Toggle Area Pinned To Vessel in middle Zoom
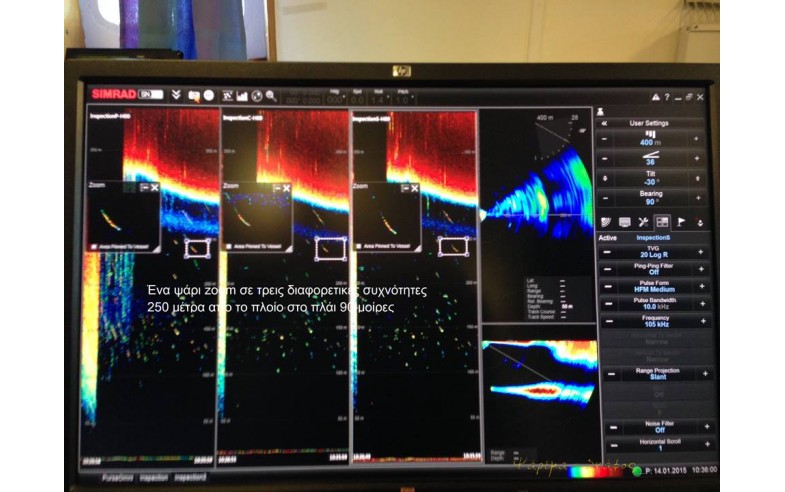785x492 pixels. pyautogui.click(x=229, y=246)
